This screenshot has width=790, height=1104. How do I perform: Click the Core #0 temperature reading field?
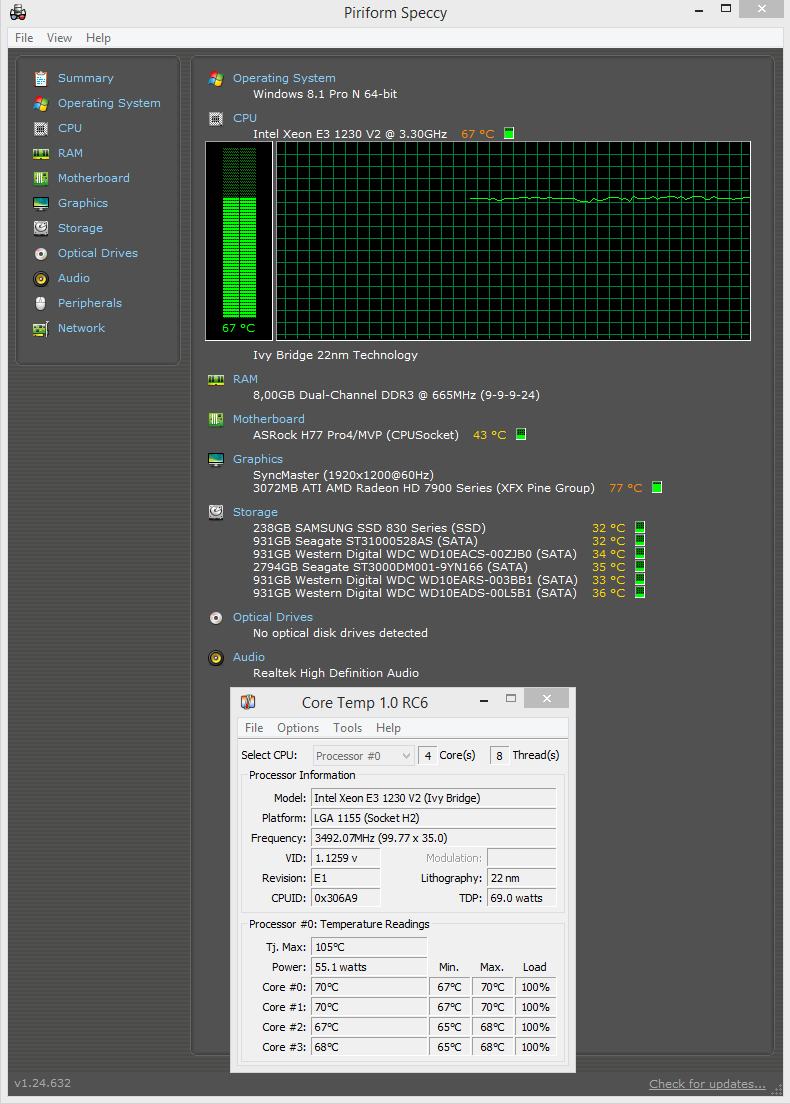coord(369,987)
